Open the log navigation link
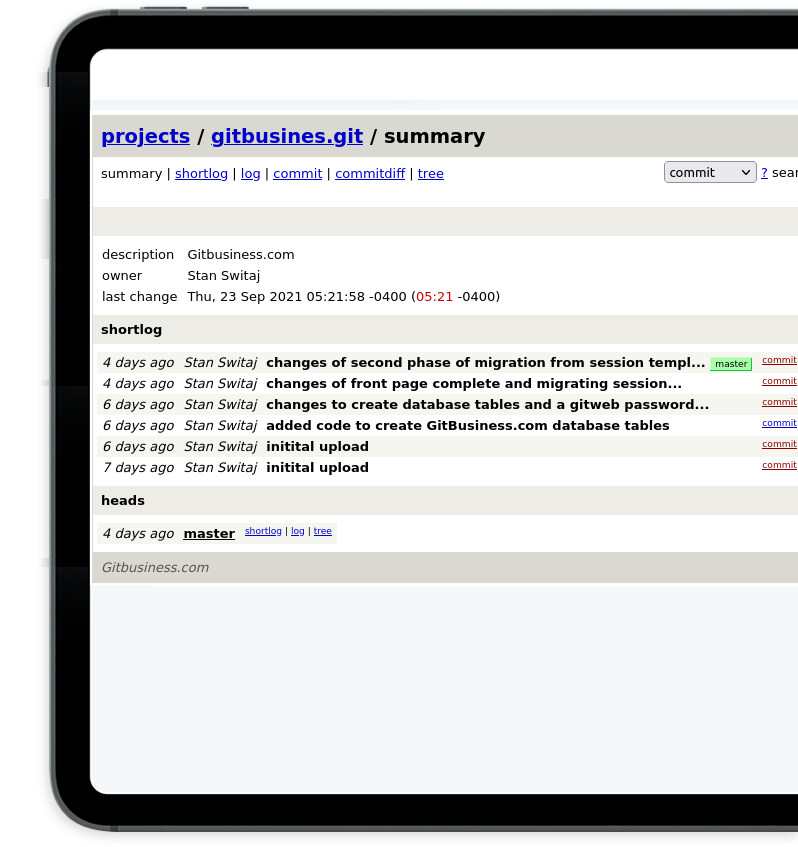The height and width of the screenshot is (847, 798). tap(250, 173)
